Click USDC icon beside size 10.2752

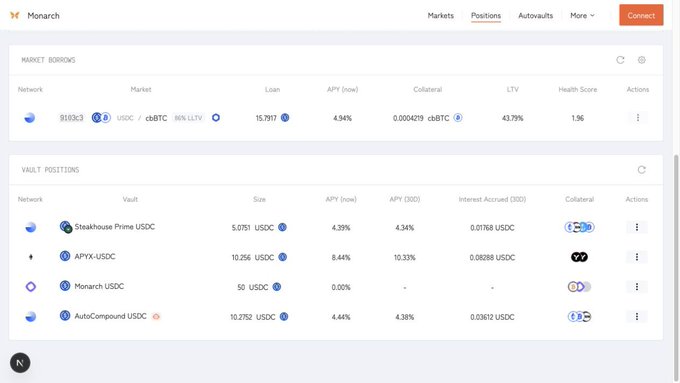click(x=284, y=317)
